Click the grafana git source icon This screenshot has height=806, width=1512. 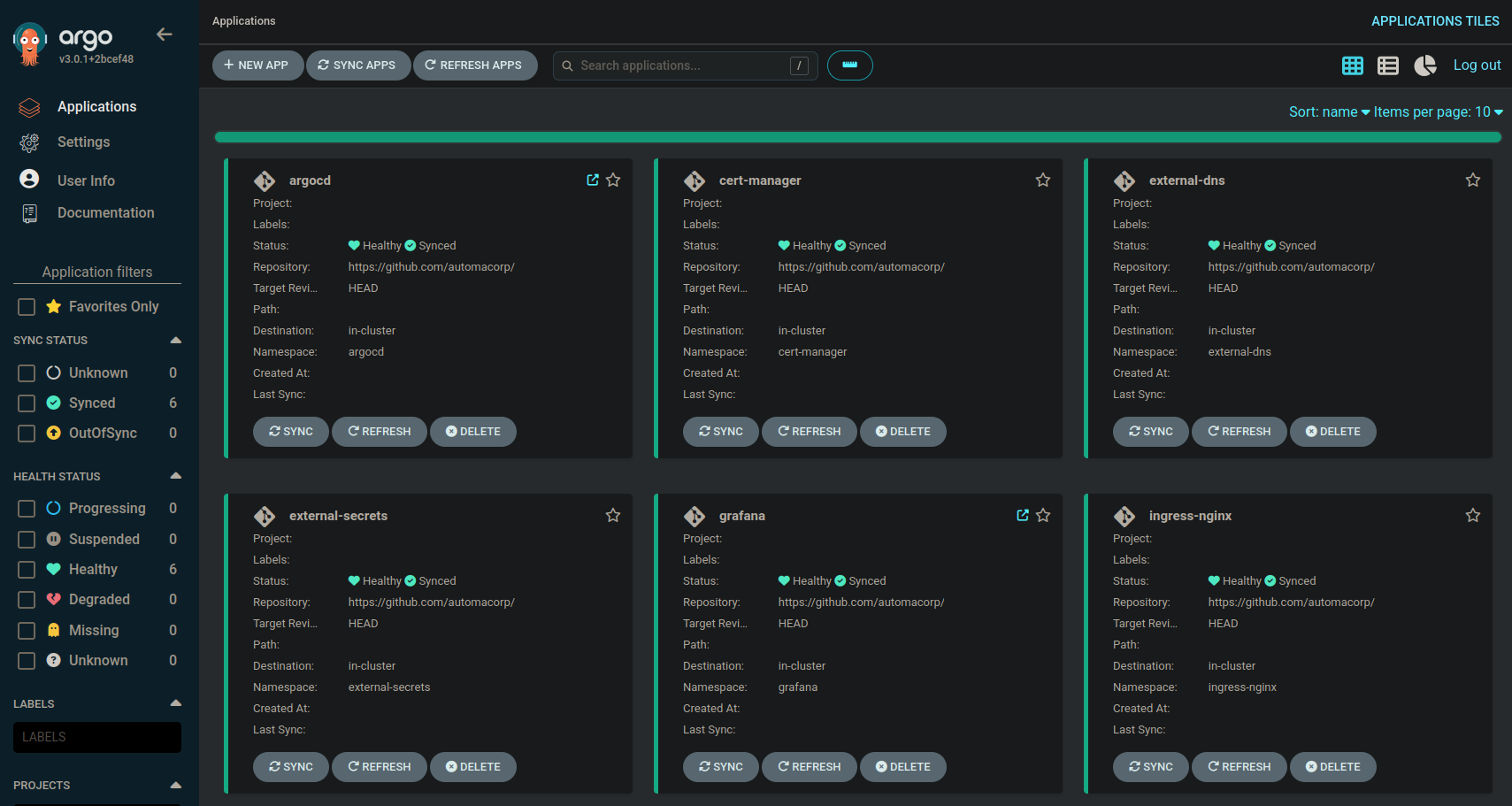(695, 517)
